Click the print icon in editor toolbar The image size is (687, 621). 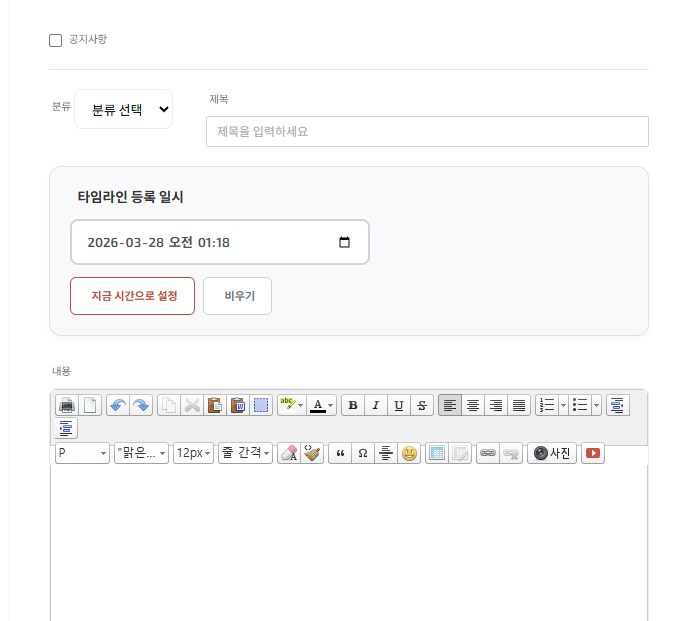(x=67, y=405)
